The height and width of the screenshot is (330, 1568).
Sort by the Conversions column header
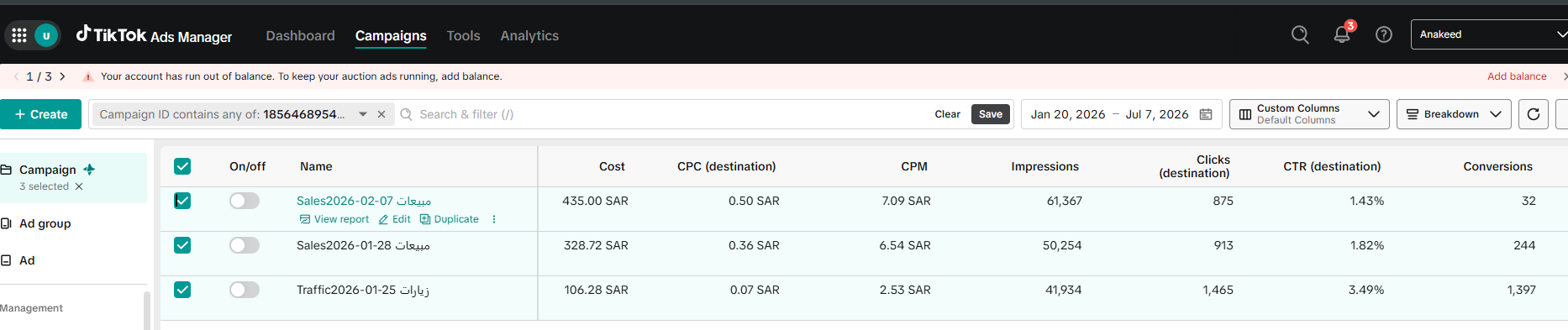point(1497,166)
